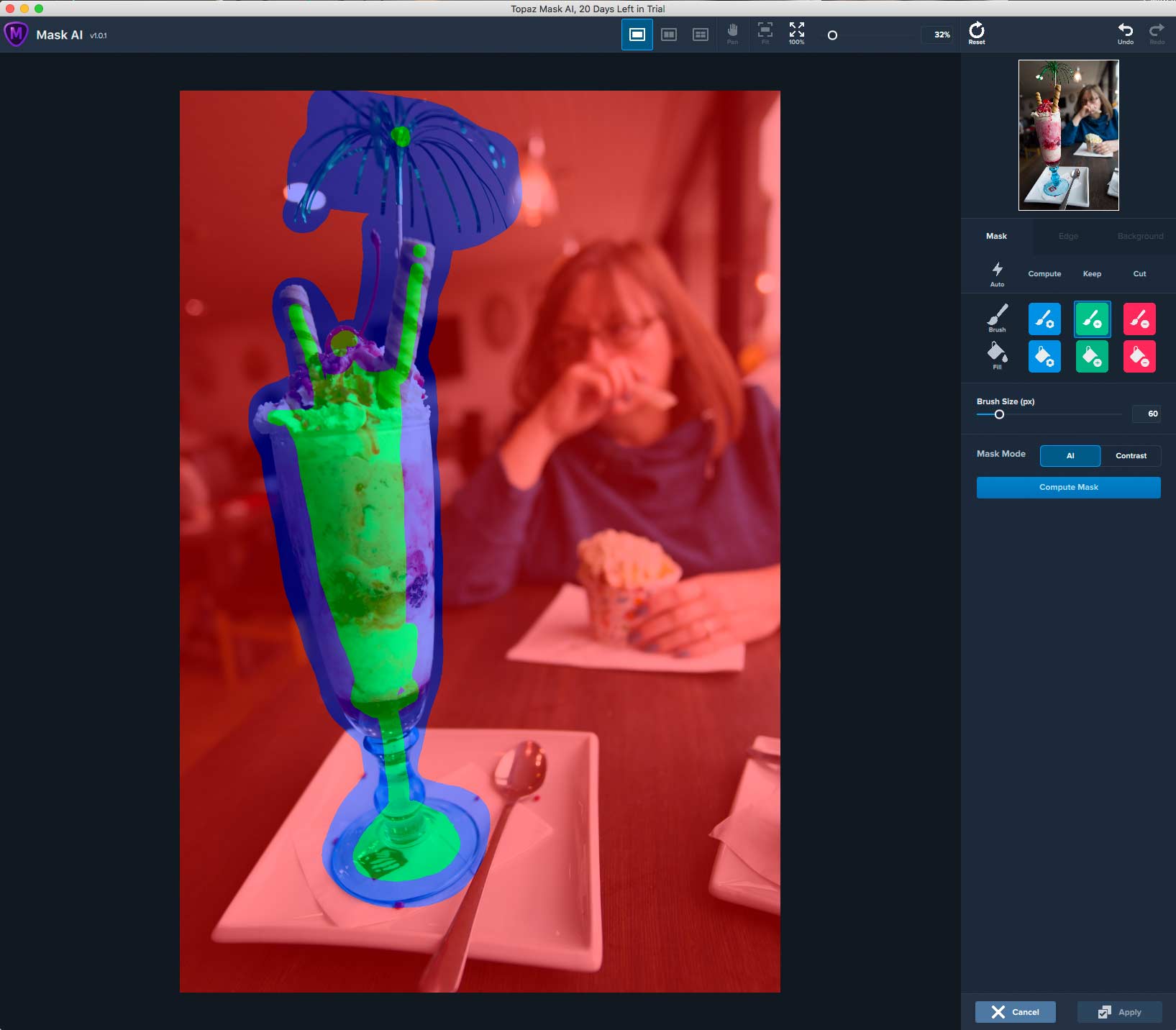Click the Brush Size (px) label

(x=1006, y=401)
